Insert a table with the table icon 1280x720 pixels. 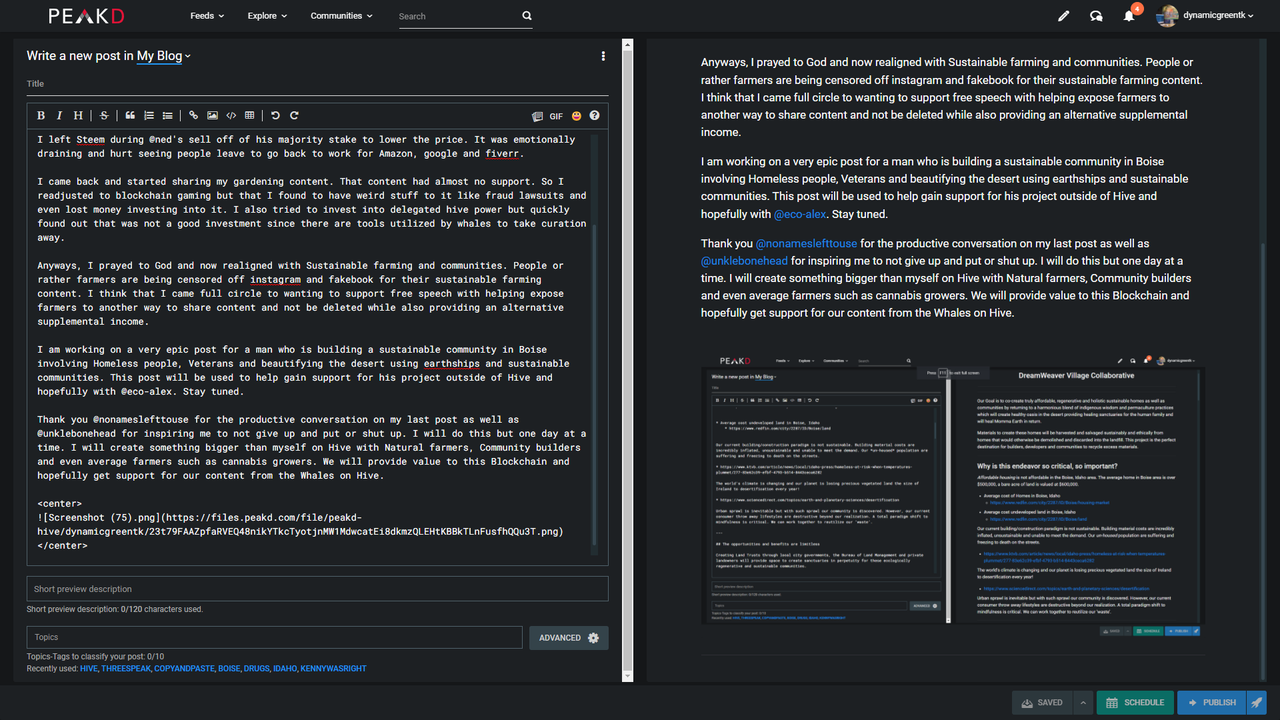point(250,116)
